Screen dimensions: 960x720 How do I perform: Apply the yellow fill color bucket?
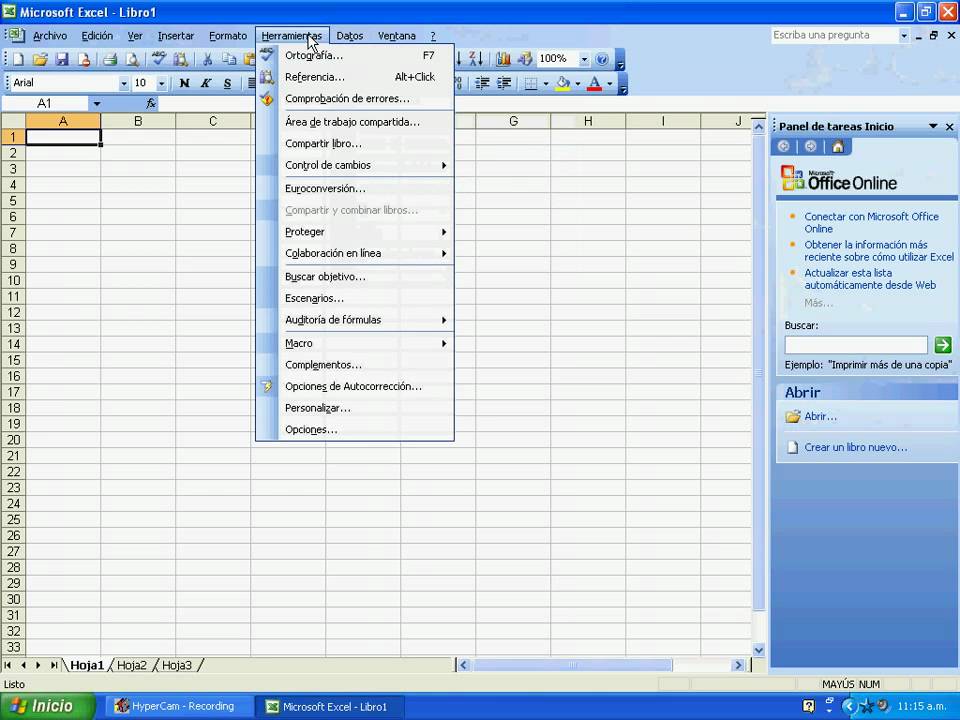click(x=563, y=83)
